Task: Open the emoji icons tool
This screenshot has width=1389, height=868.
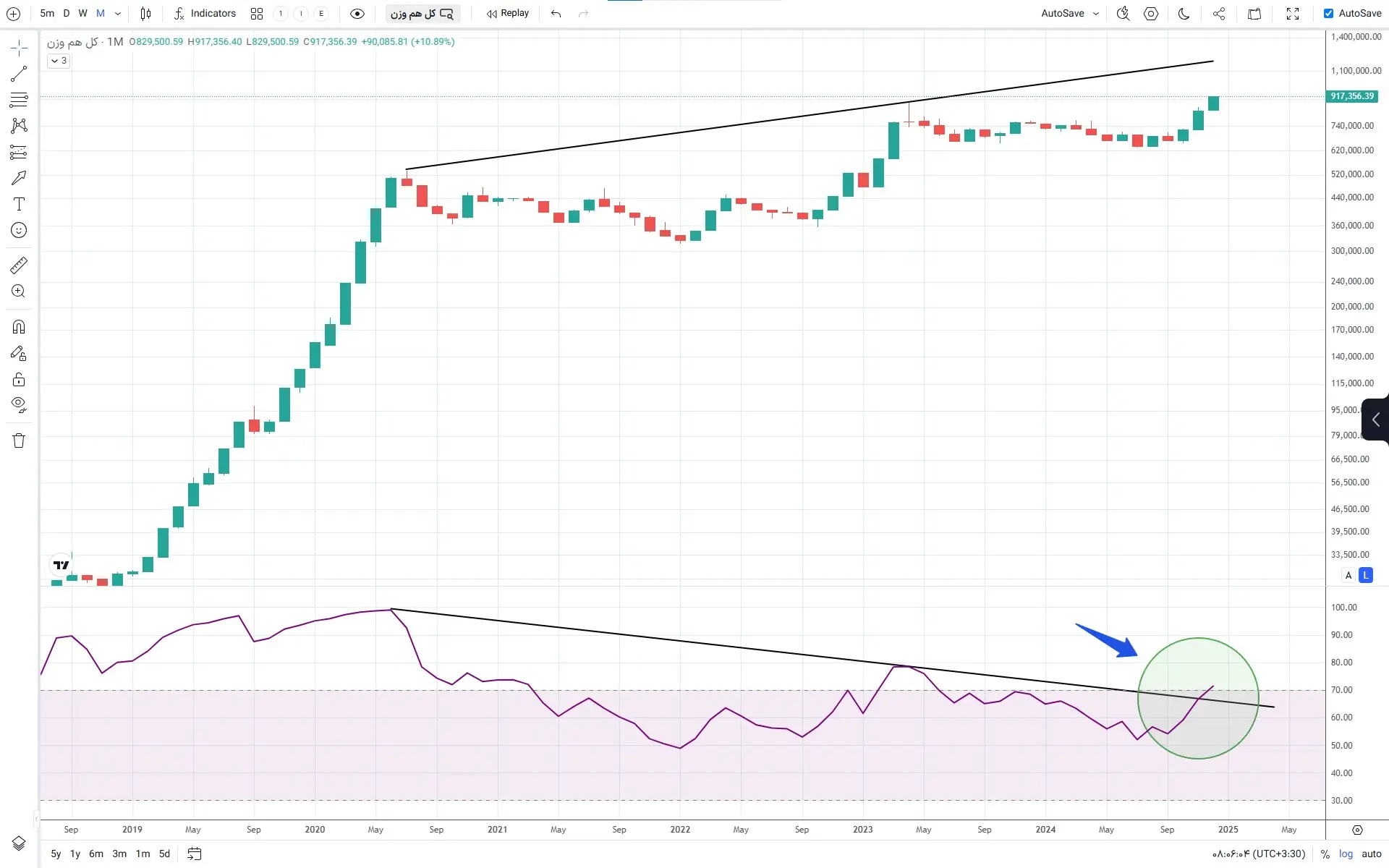Action: click(19, 230)
